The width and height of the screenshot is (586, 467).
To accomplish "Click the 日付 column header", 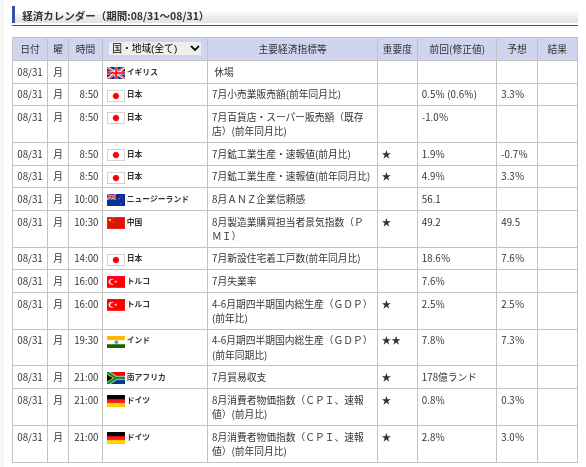I will point(30,49).
